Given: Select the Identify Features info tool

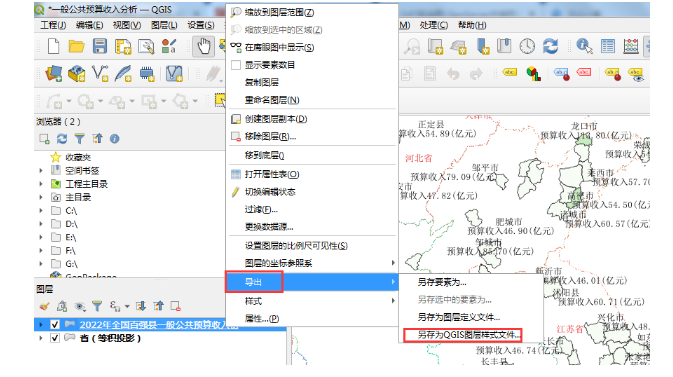Looking at the screenshot, I should [x=585, y=46].
